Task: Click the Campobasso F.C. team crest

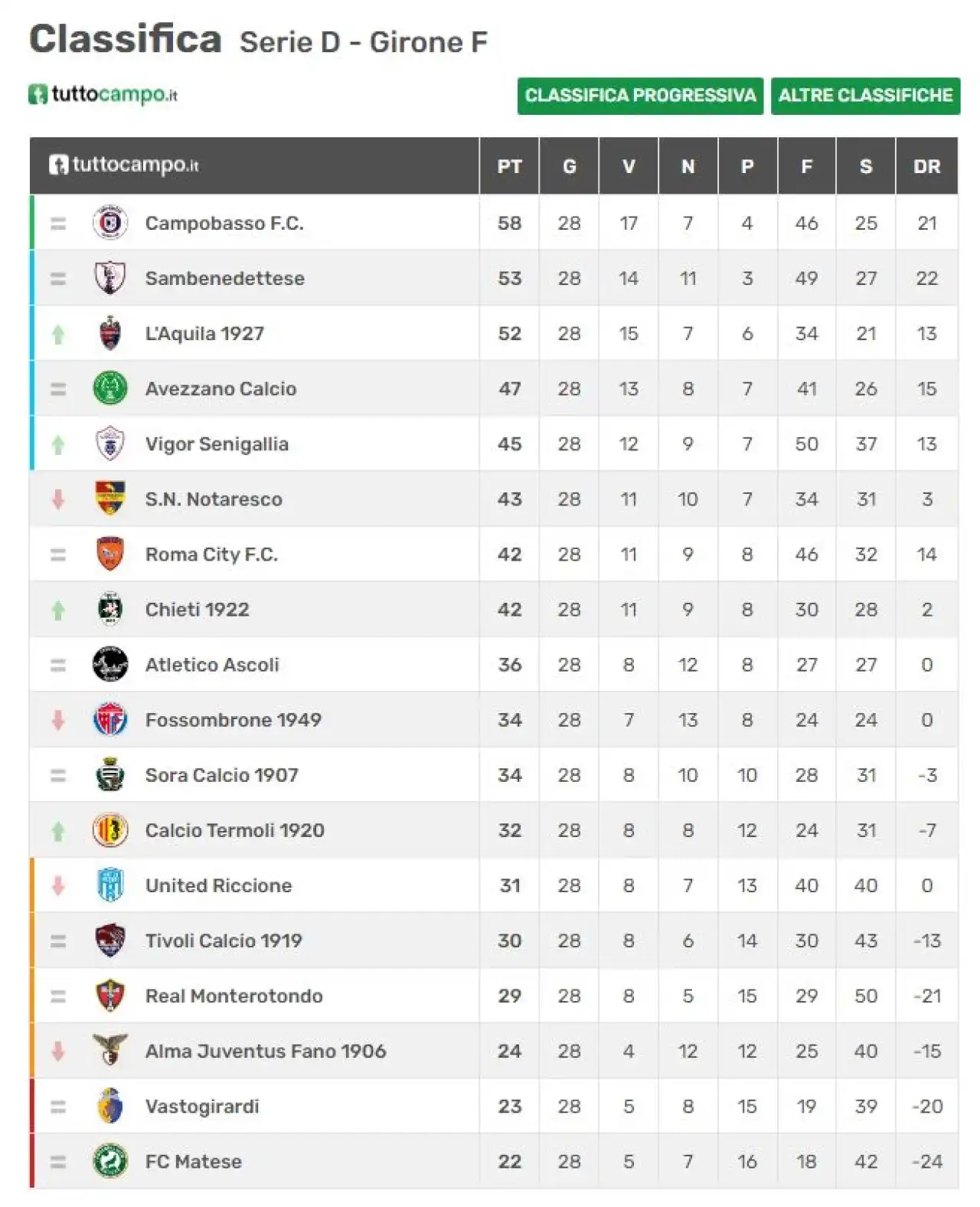Action: (x=109, y=223)
